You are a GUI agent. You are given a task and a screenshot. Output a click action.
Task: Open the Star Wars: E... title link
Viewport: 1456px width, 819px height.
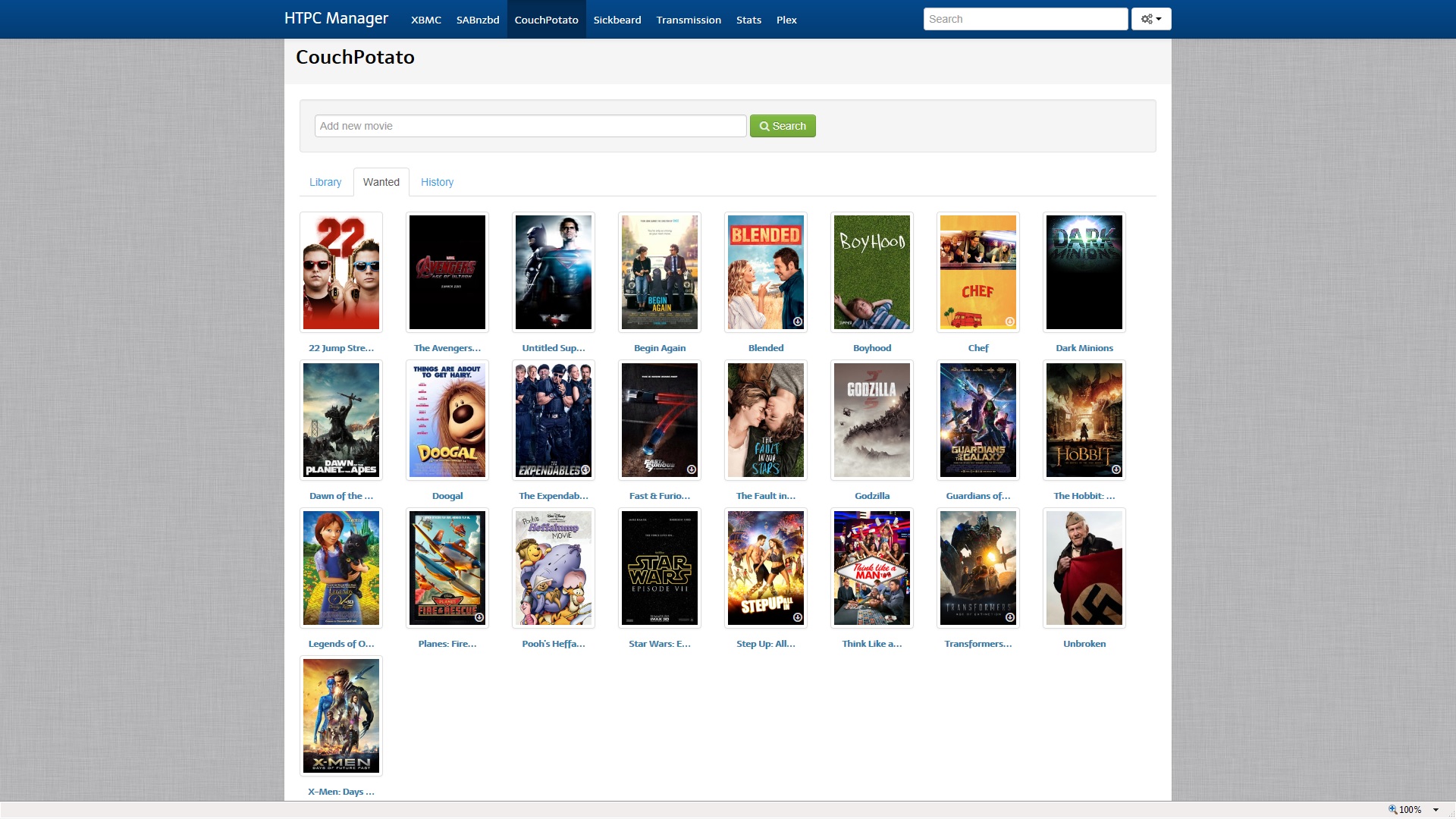coord(660,644)
